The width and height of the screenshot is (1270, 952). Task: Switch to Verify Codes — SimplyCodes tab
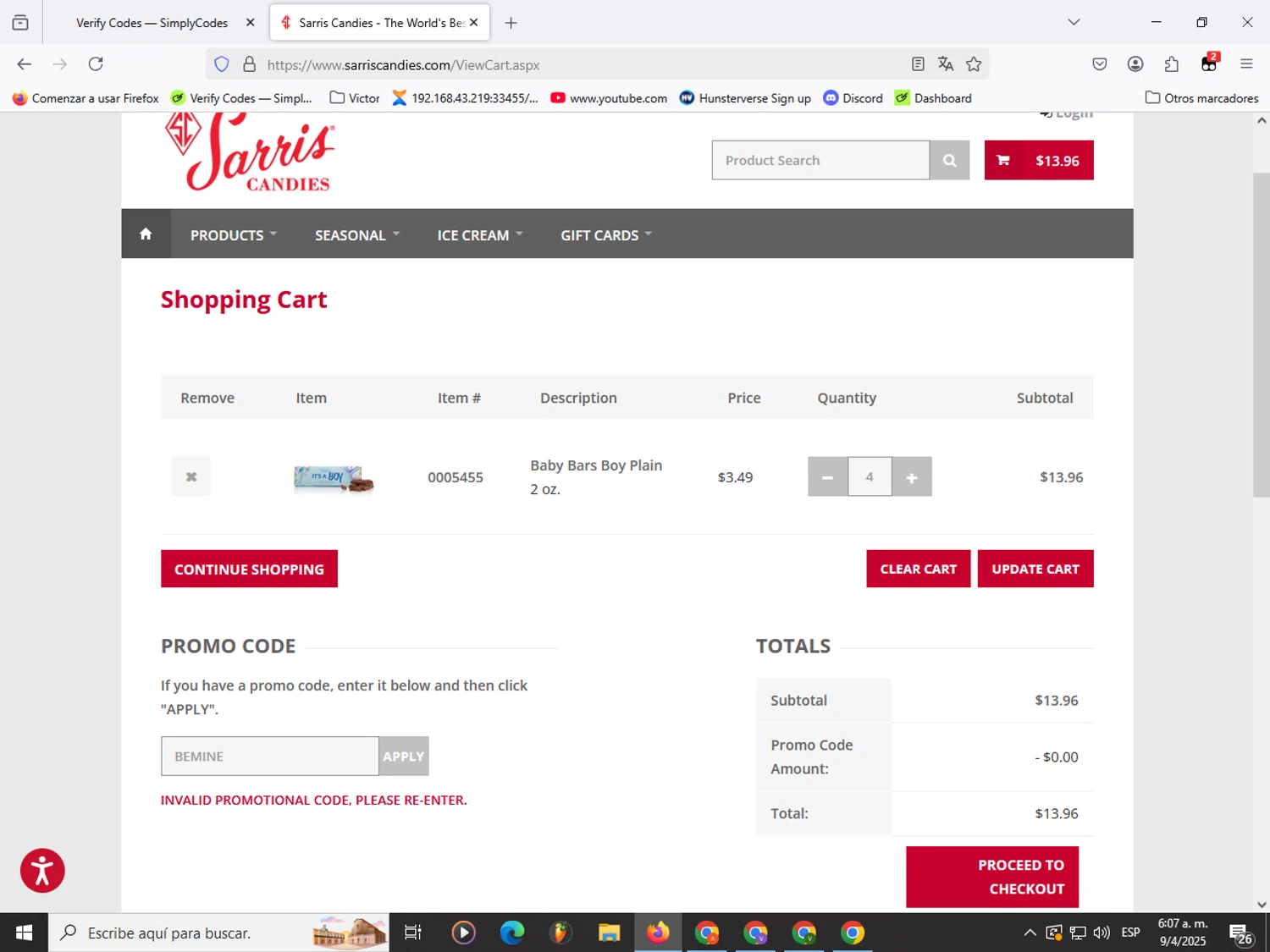(x=152, y=23)
